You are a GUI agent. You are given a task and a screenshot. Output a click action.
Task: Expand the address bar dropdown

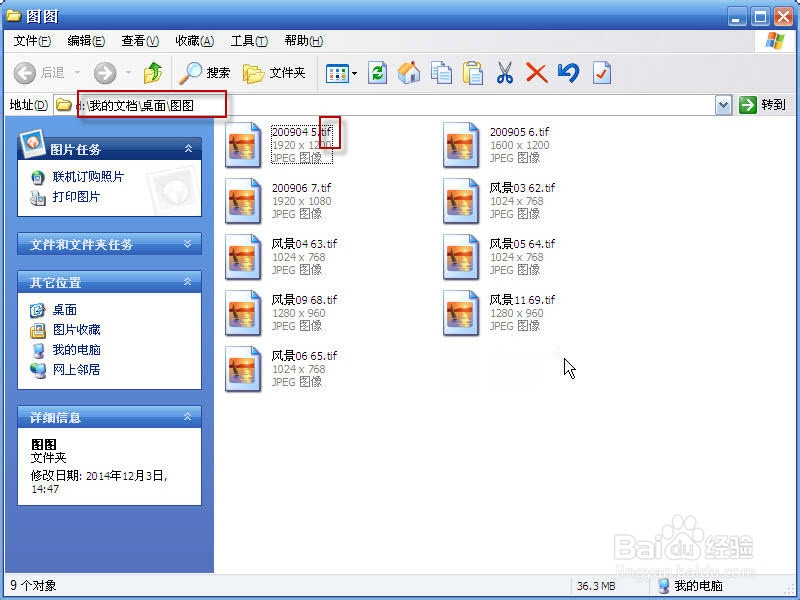point(723,106)
